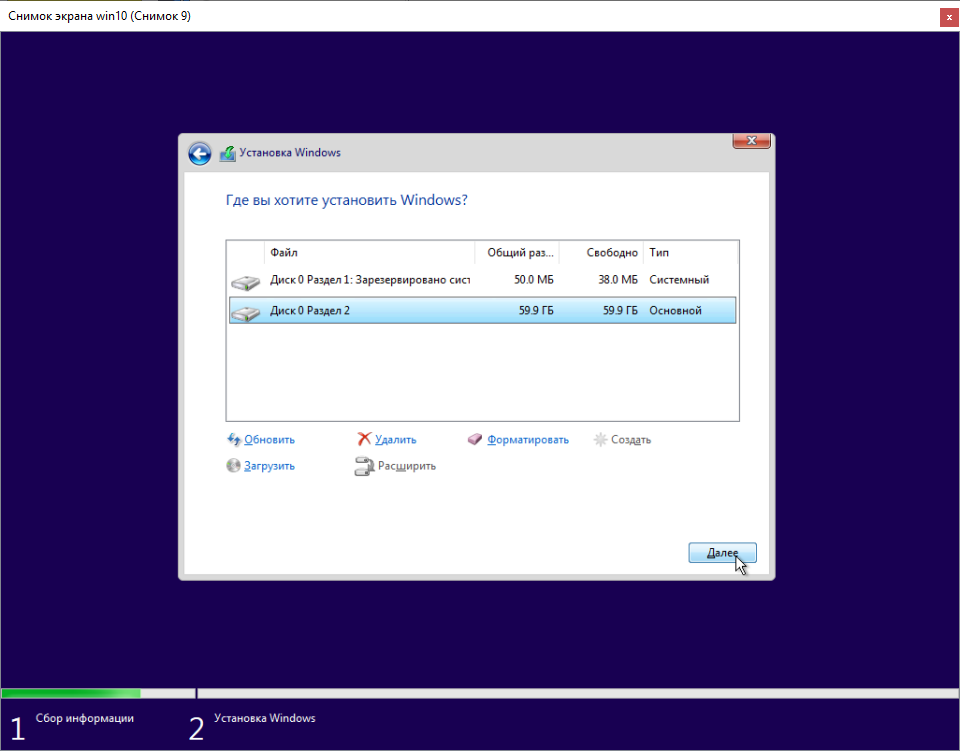The image size is (960, 751).
Task: Click the drive icon for Disk 0 Partition 2
Action: click(246, 313)
